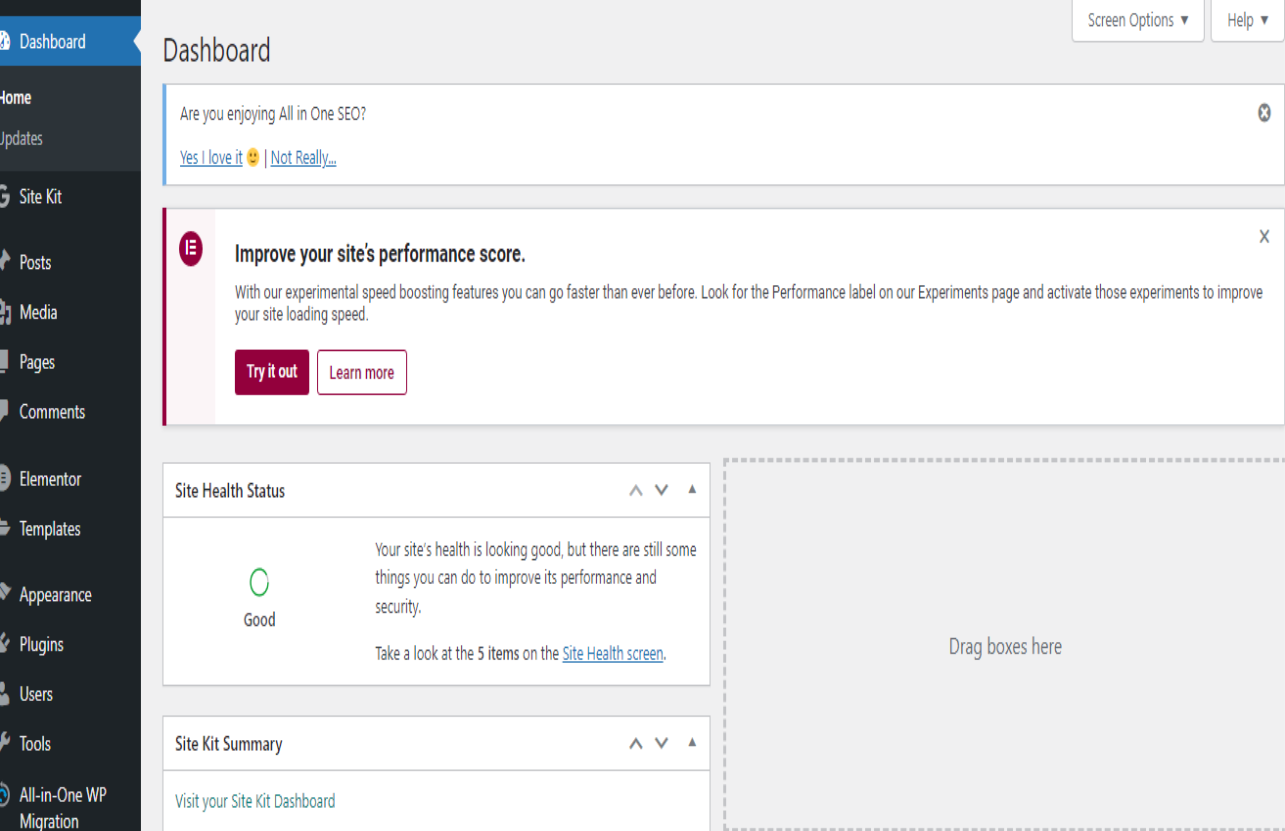Go to Posts menu
This screenshot has height=831, width=1285.
point(35,262)
